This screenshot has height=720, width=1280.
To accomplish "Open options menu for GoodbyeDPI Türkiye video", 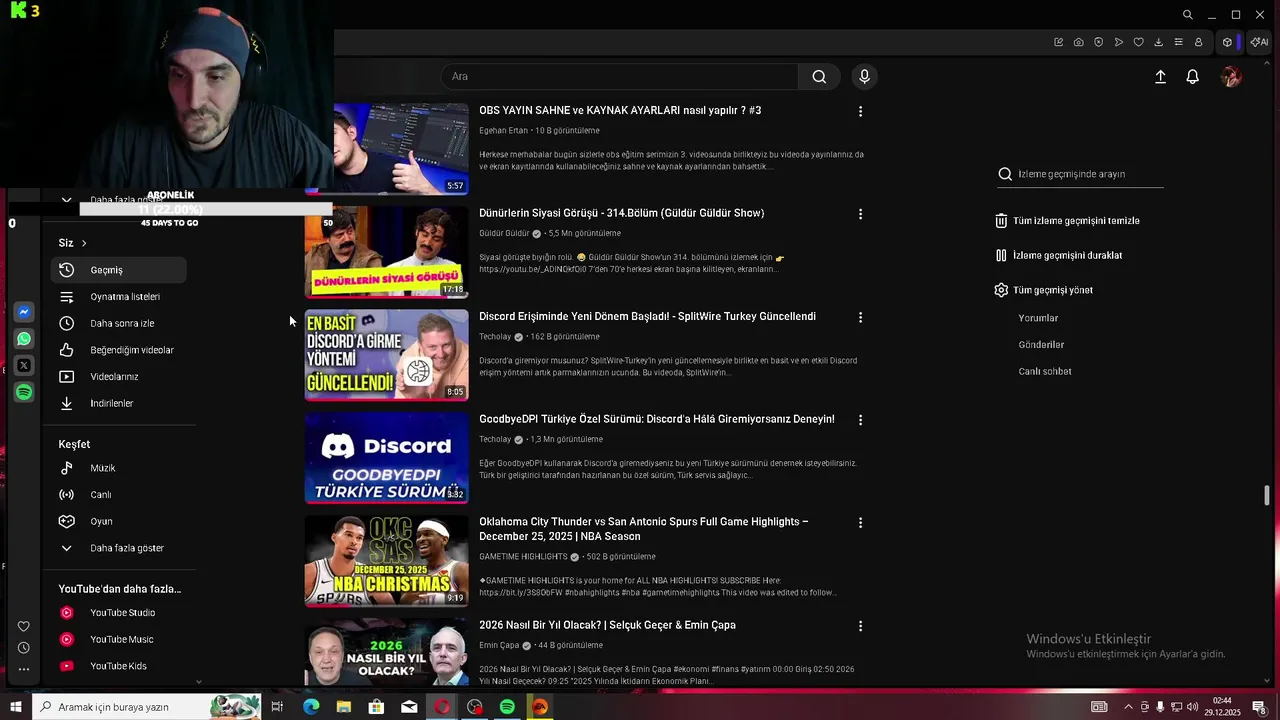I will [x=860, y=420].
